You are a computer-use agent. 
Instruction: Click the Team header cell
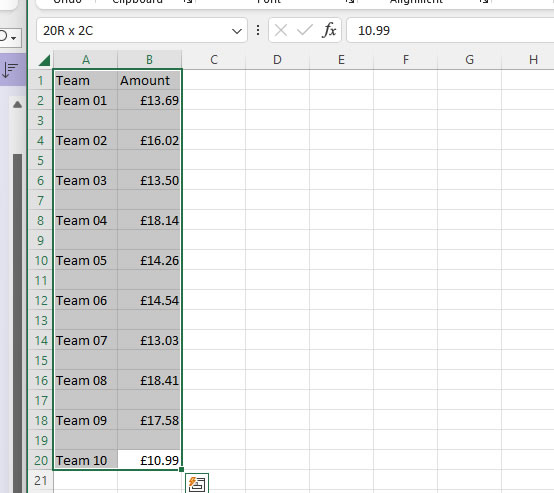[86, 81]
